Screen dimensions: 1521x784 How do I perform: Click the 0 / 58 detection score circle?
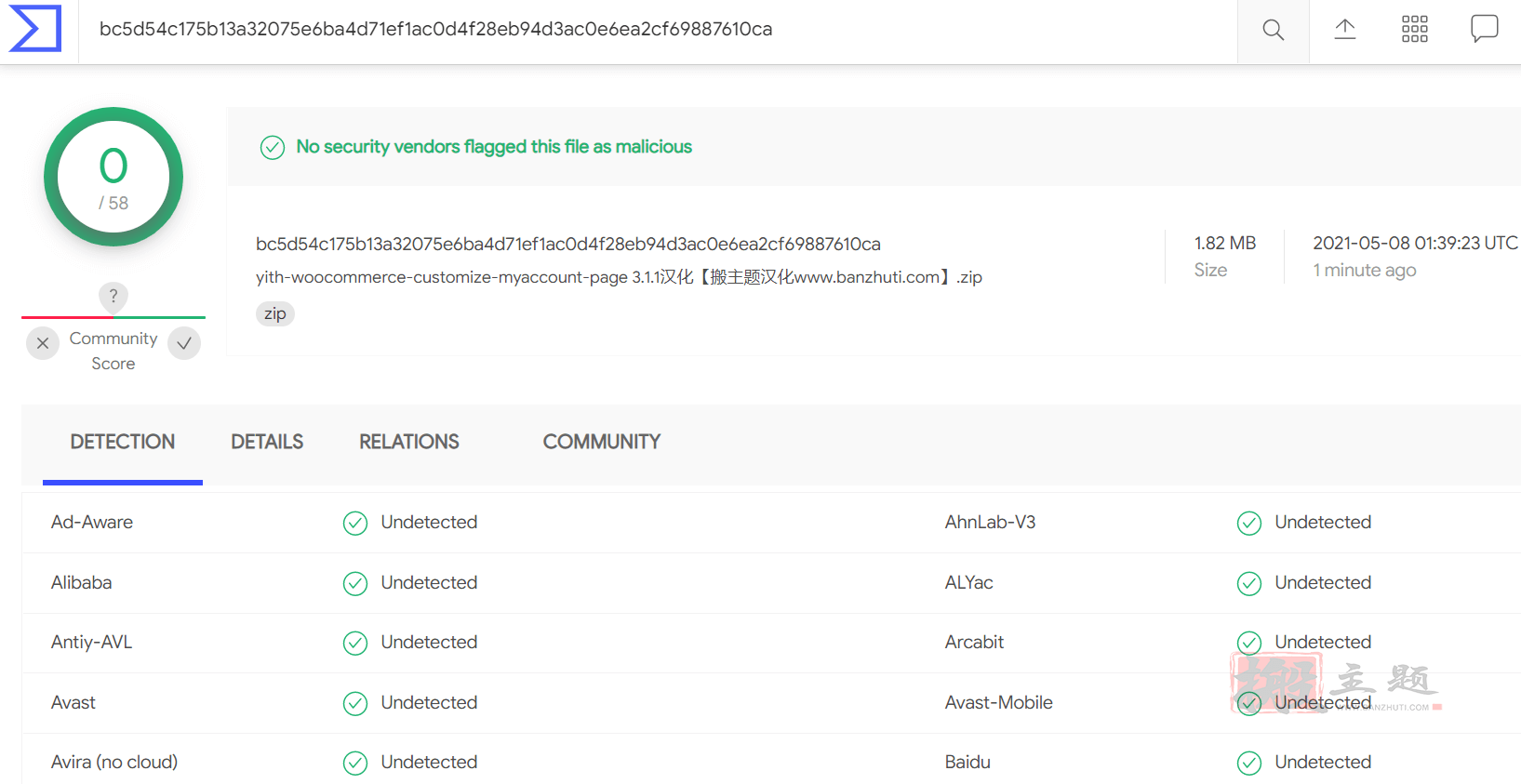point(113,177)
